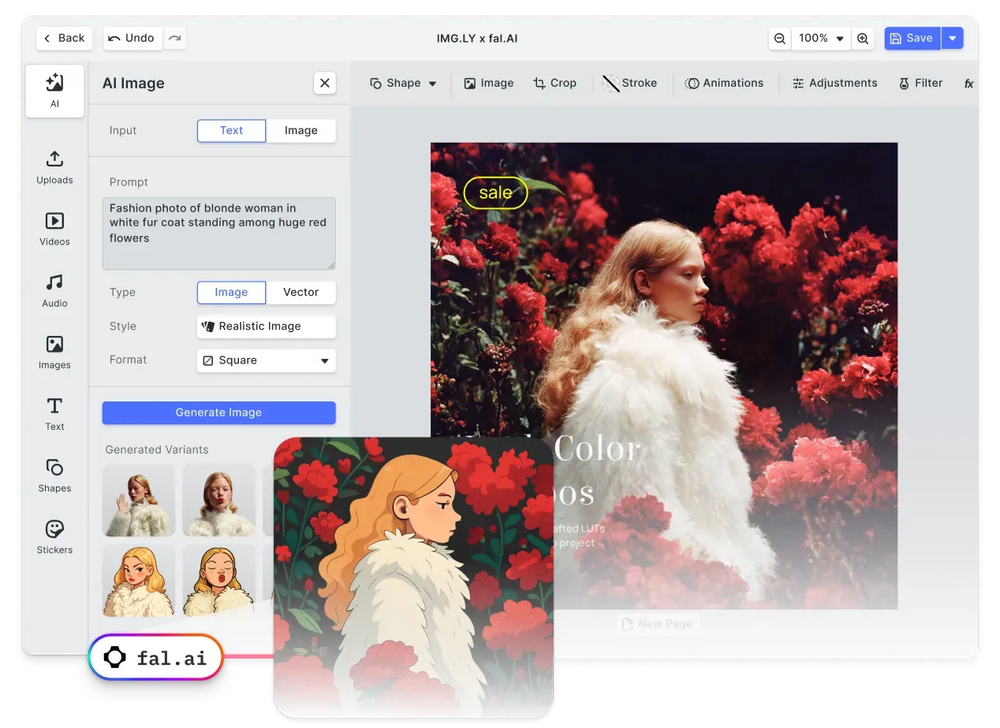The width and height of the screenshot is (1000, 728).
Task: Select the top-left generated variant thumbnail
Action: coord(139,500)
